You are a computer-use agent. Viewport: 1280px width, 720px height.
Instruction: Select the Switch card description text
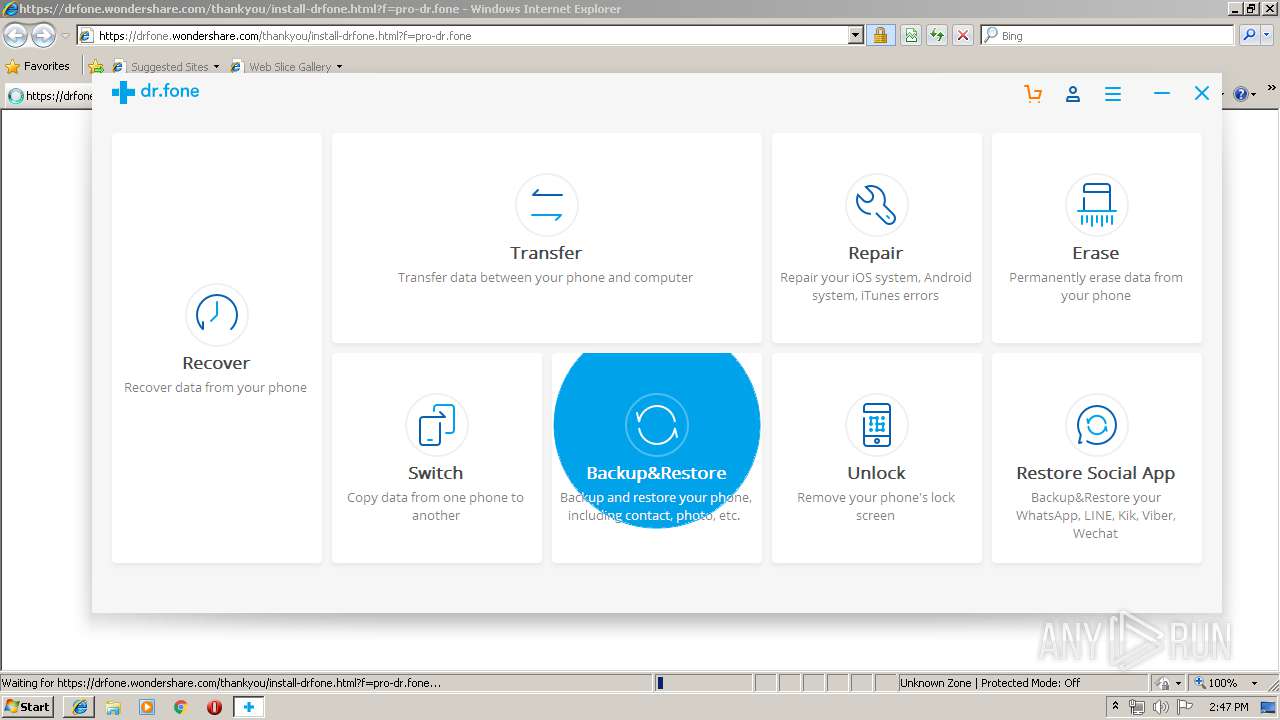tap(436, 507)
